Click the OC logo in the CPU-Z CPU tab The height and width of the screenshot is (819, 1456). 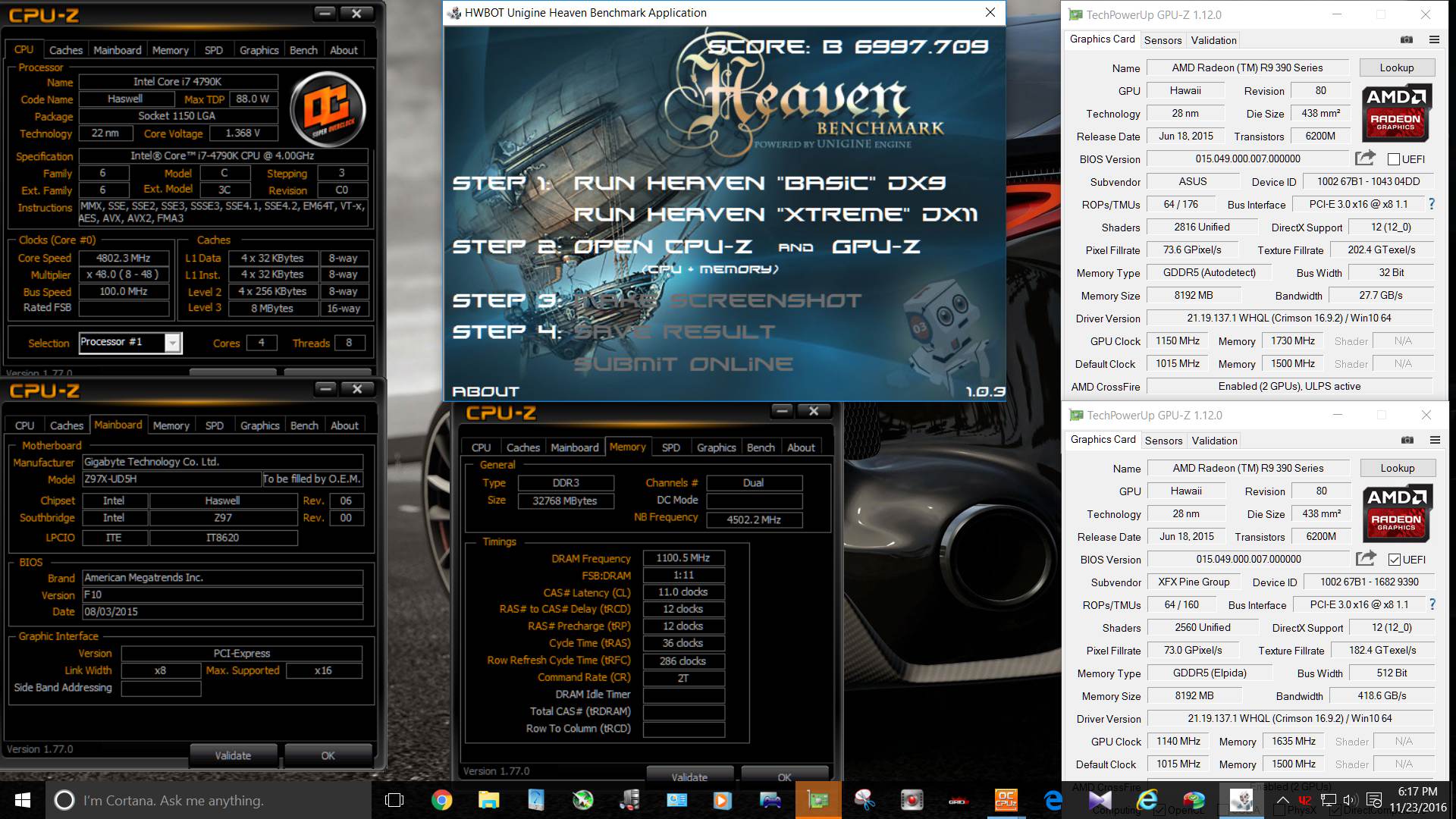click(328, 110)
